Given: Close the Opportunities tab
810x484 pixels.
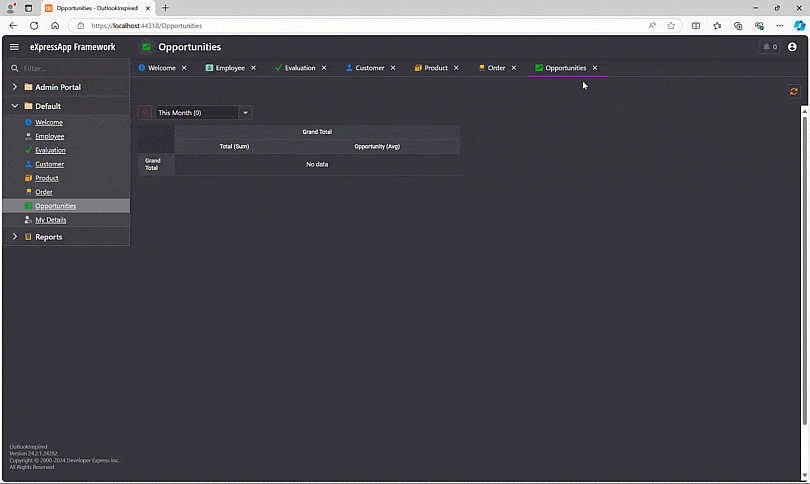Looking at the screenshot, I should point(595,68).
